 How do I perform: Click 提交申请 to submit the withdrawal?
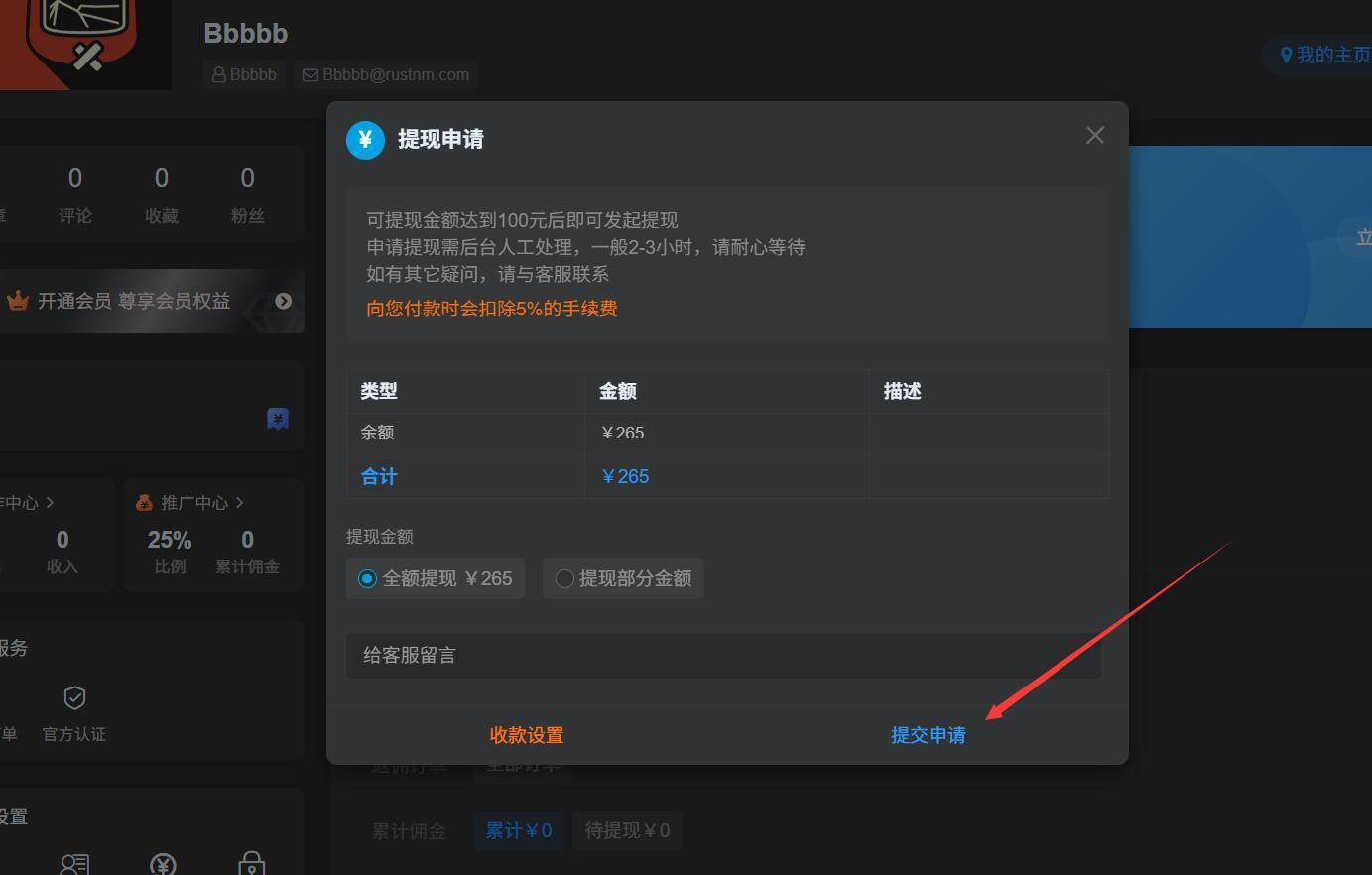pos(929,735)
